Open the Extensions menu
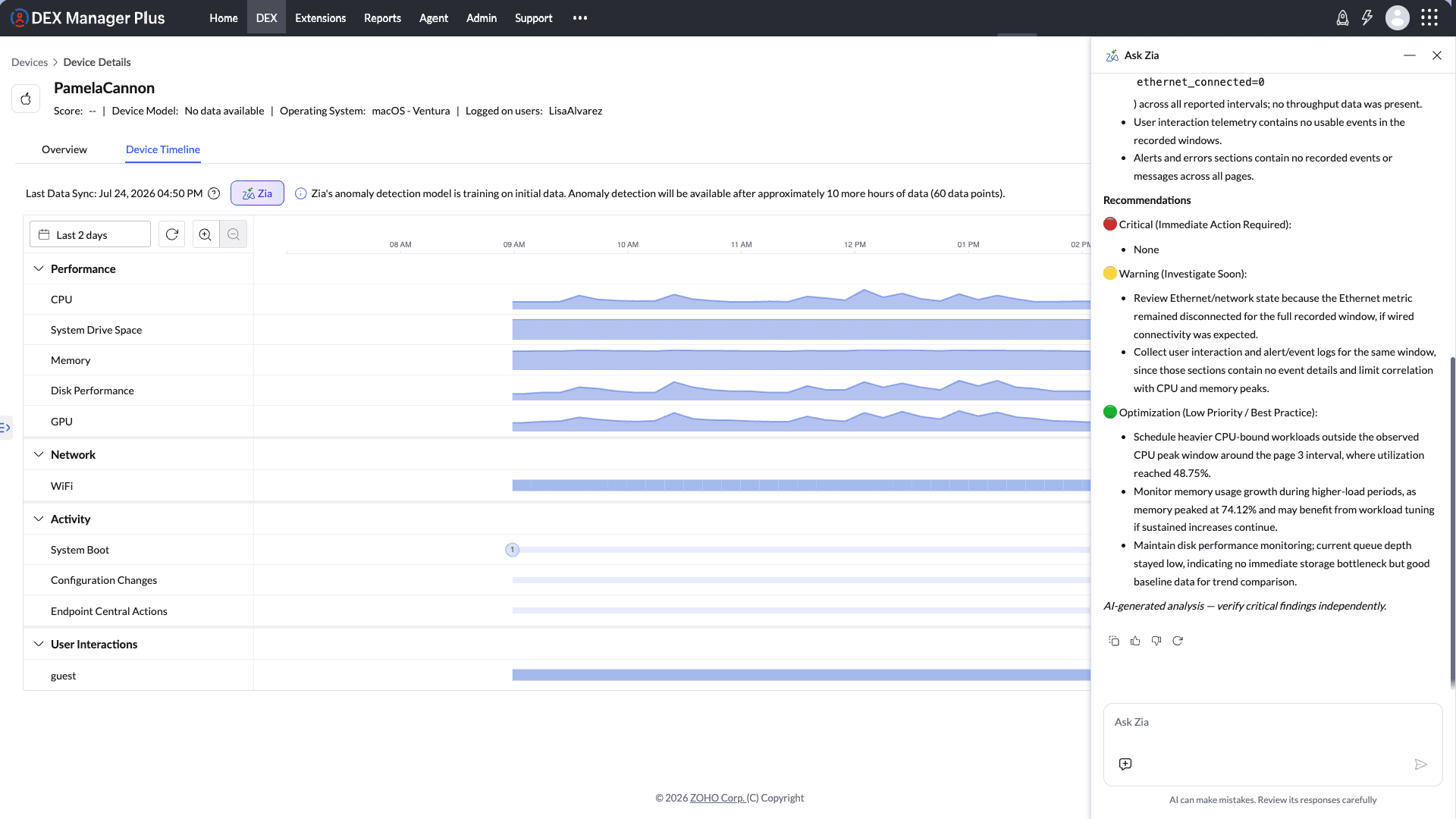 click(x=320, y=18)
